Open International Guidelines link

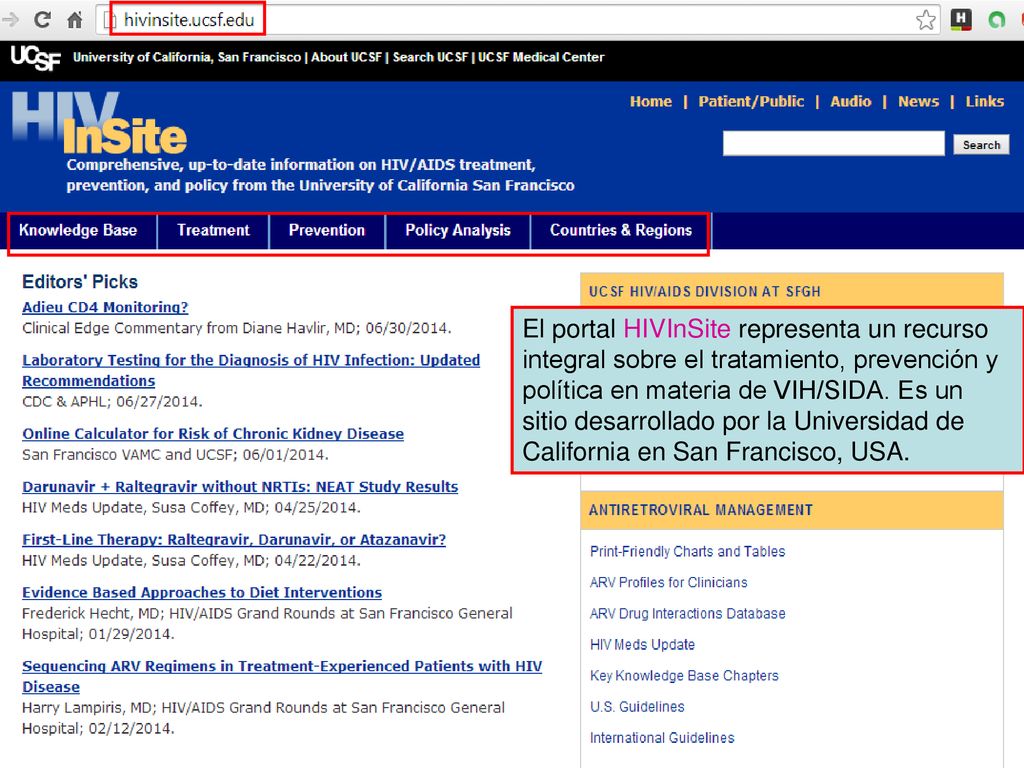click(x=662, y=738)
